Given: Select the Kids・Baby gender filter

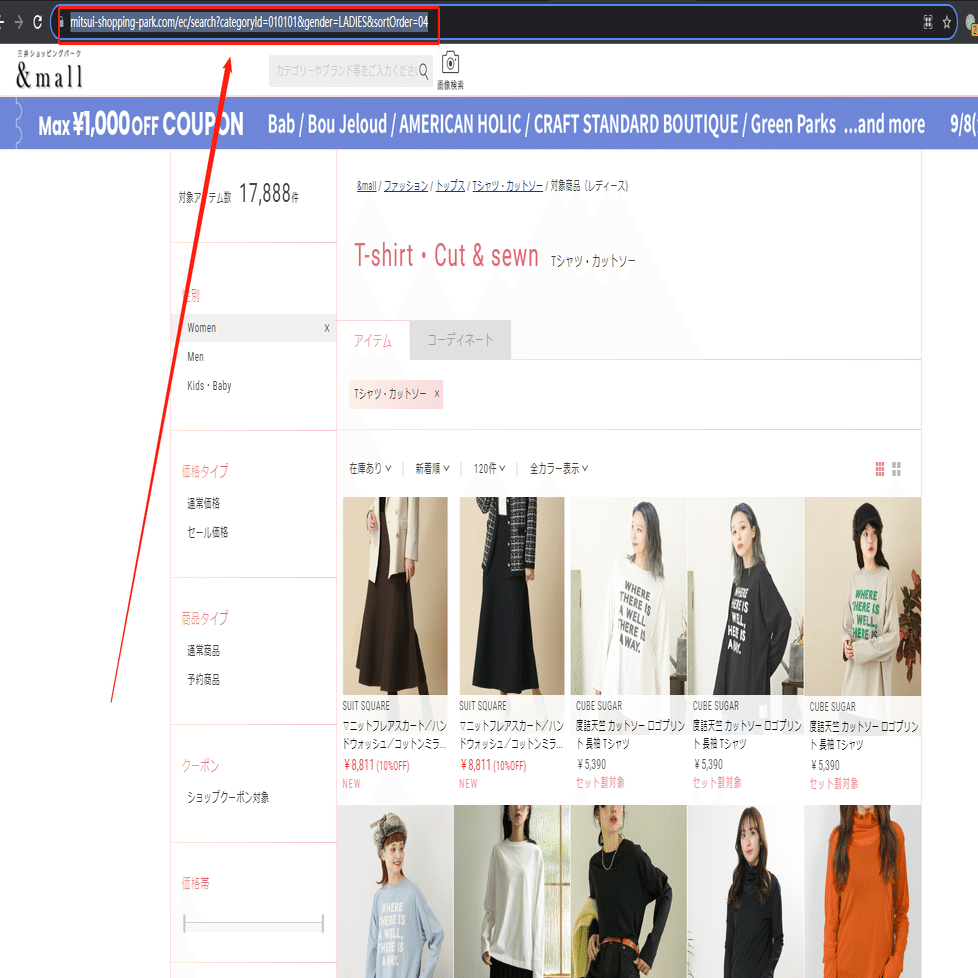Looking at the screenshot, I should point(209,385).
